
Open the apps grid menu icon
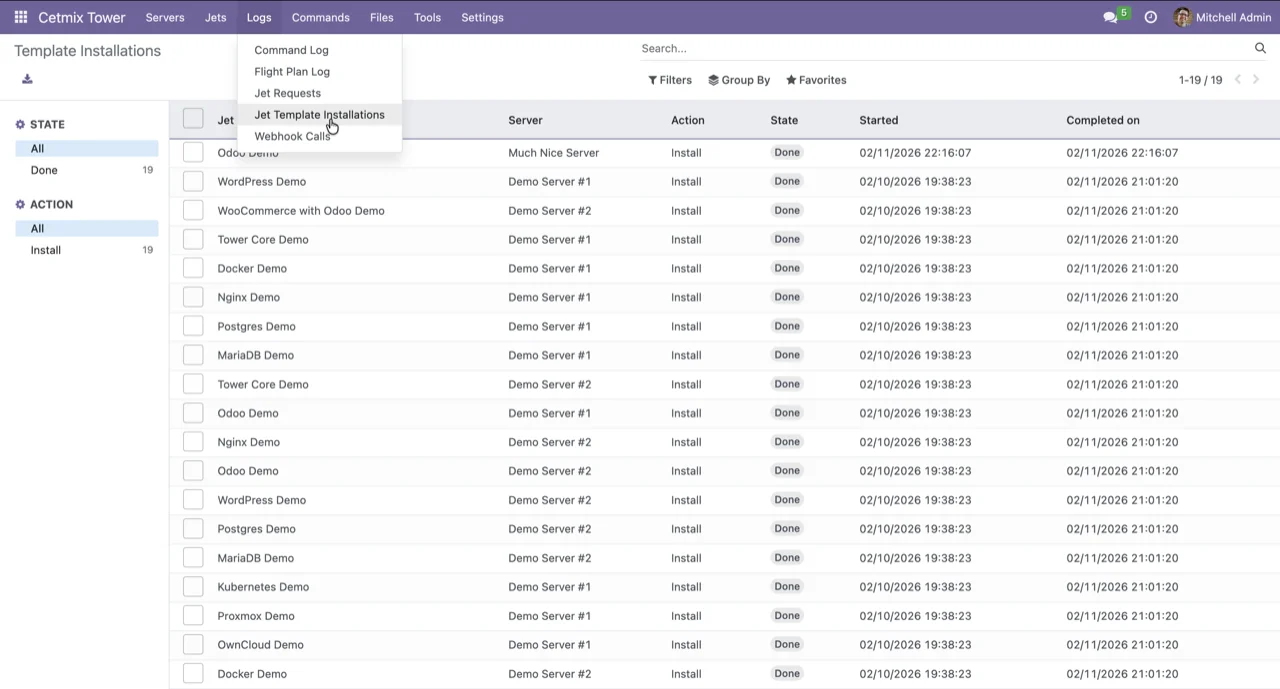[20, 17]
